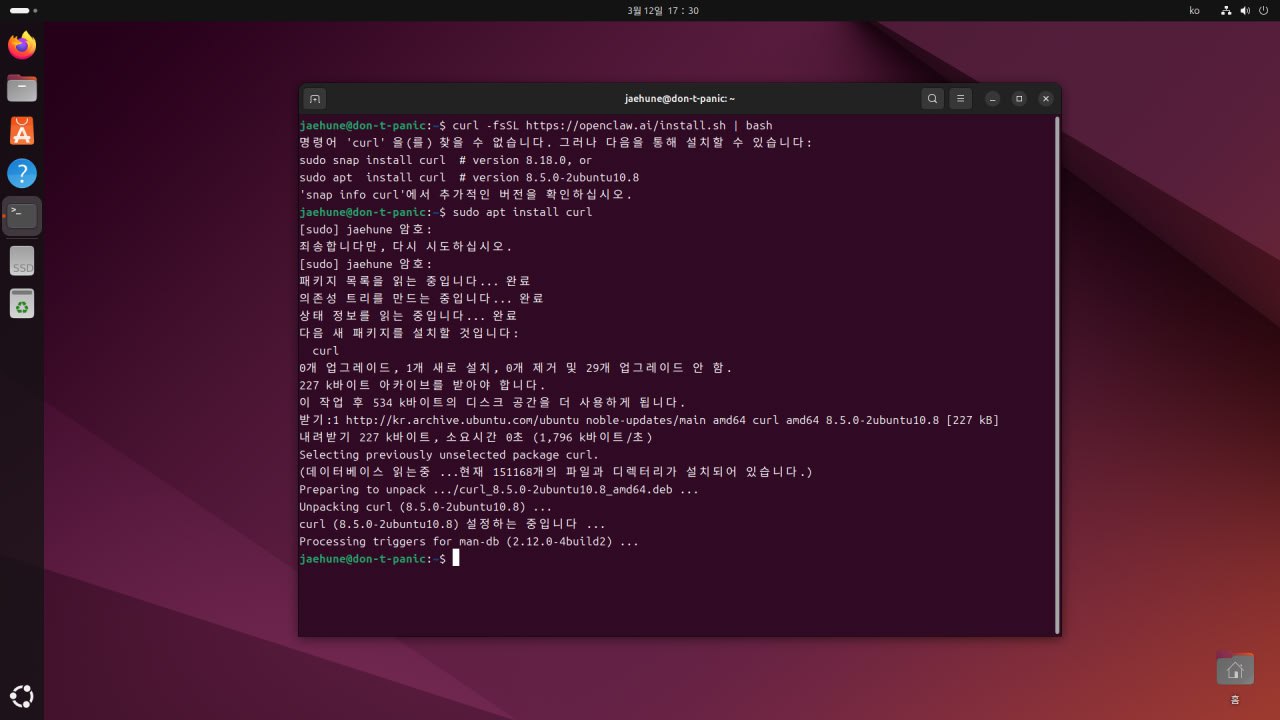This screenshot has height=720, width=1280.
Task: Click the terminal search magnifier button
Action: coord(932,99)
